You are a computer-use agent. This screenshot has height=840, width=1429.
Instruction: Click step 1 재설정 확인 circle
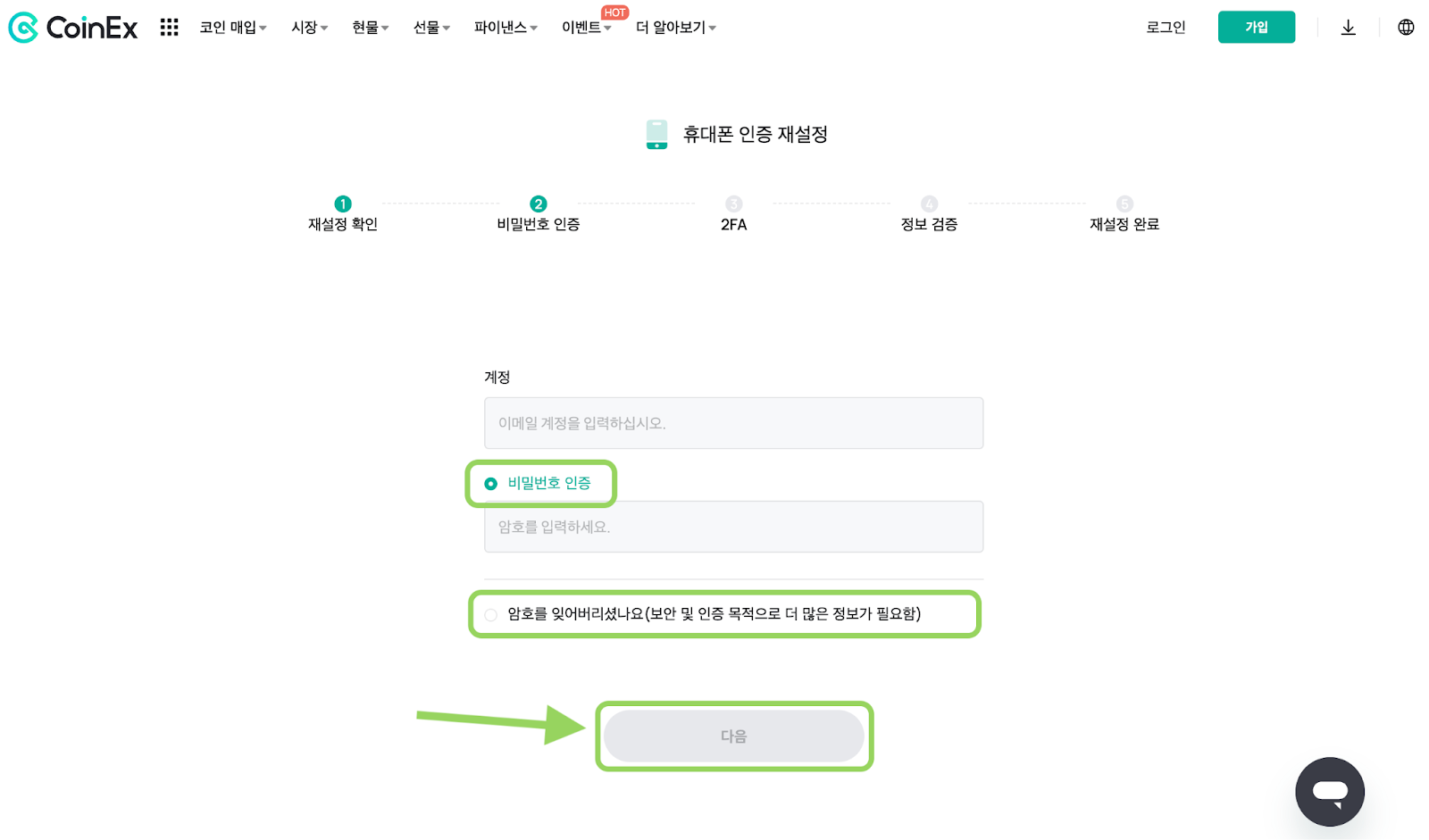tap(343, 204)
